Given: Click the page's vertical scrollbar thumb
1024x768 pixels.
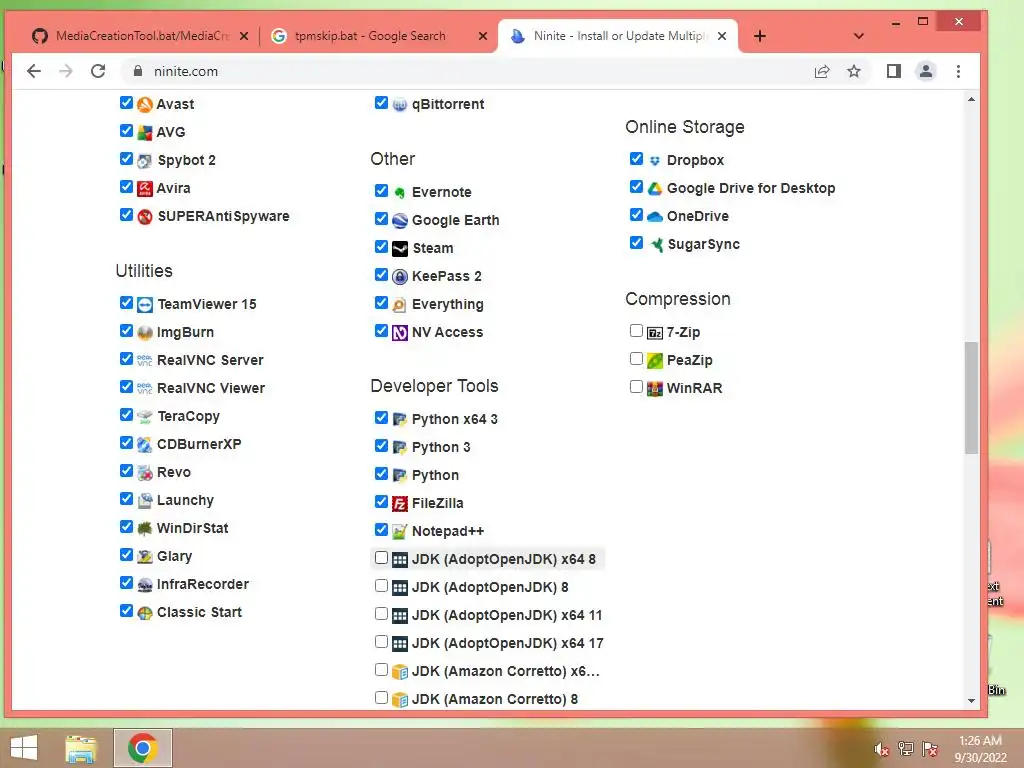Looking at the screenshot, I should click(971, 397).
